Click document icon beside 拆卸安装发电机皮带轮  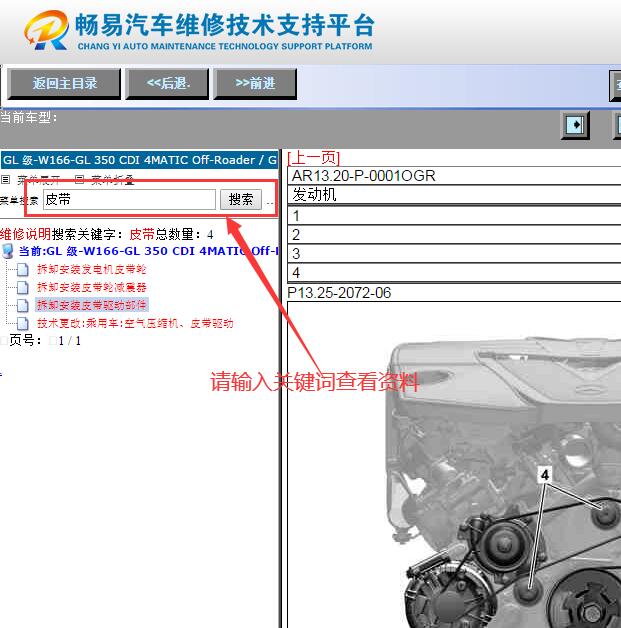coord(23,270)
